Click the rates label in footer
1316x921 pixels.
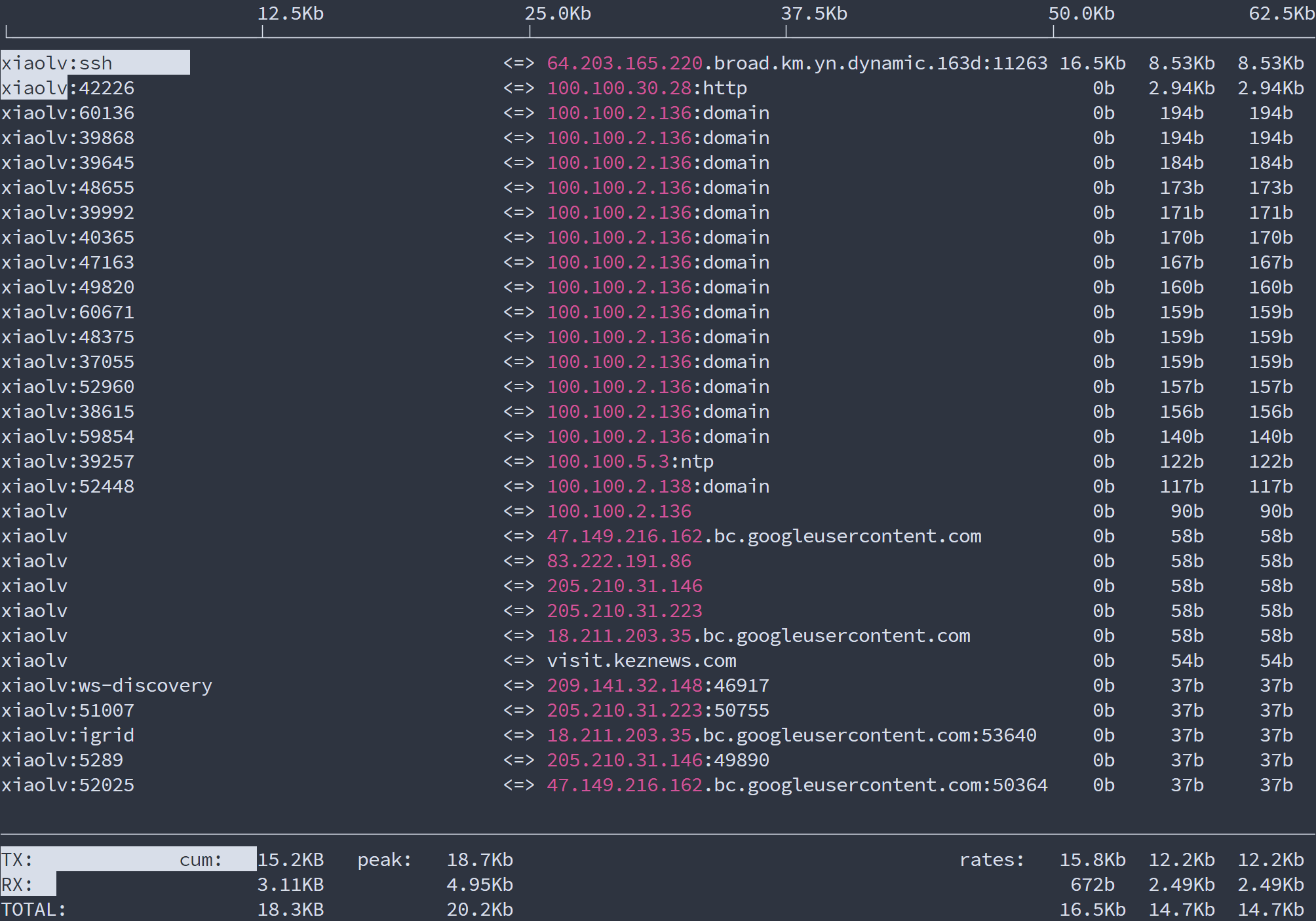(992, 859)
